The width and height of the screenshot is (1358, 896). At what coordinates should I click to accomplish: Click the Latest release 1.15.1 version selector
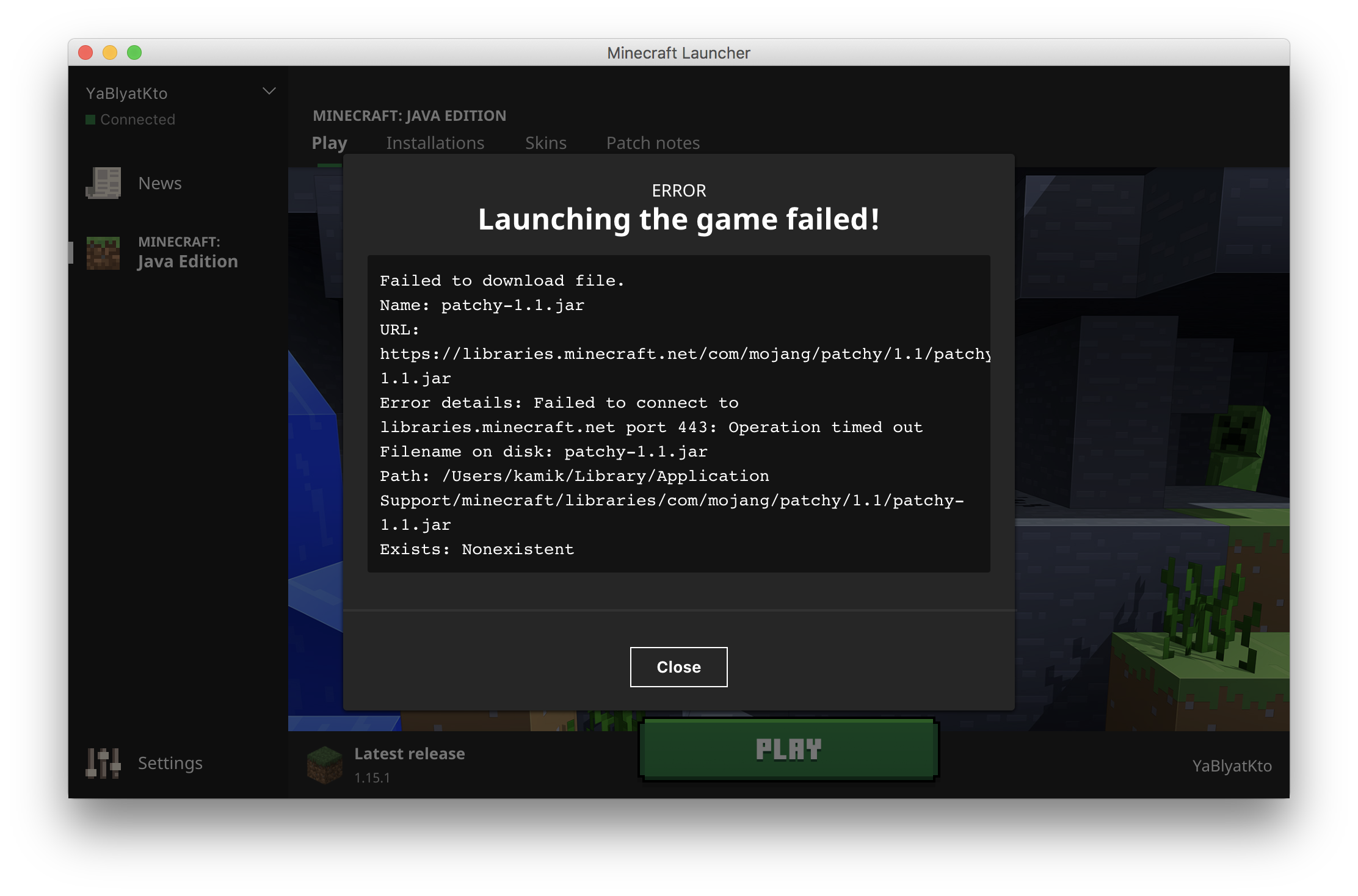[409, 764]
